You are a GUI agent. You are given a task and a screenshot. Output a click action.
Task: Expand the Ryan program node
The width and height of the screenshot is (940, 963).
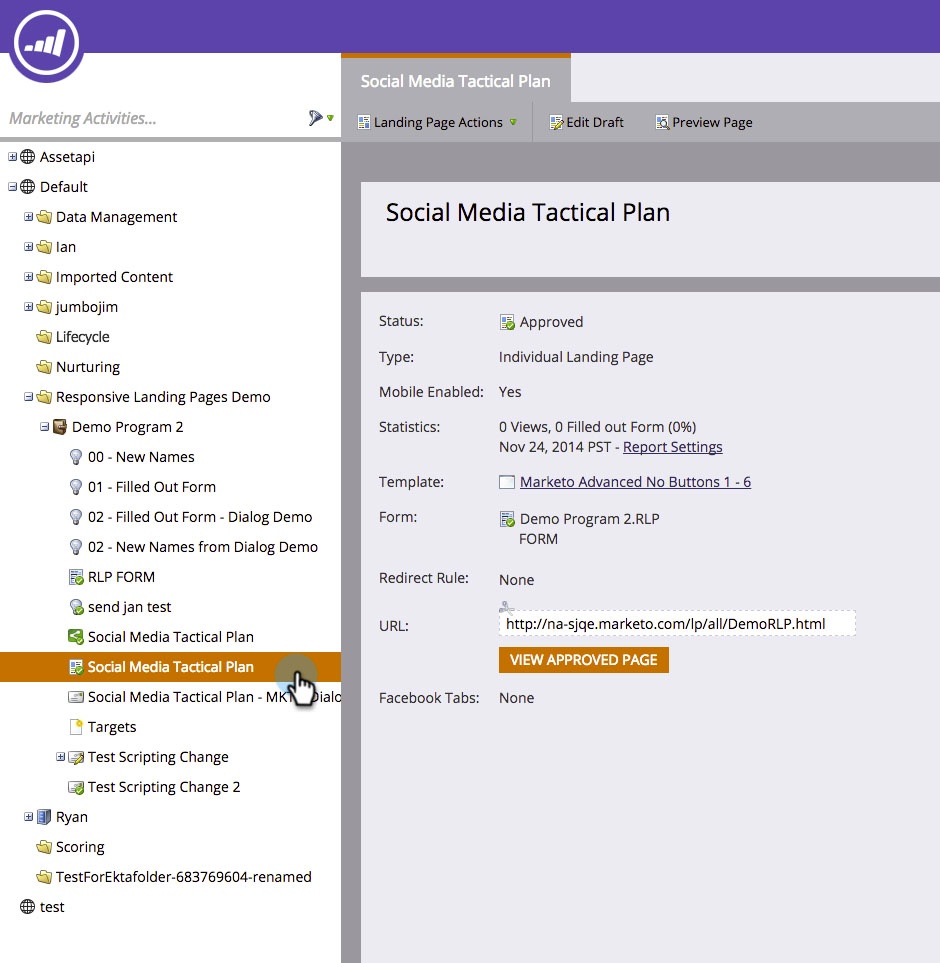click(x=28, y=817)
